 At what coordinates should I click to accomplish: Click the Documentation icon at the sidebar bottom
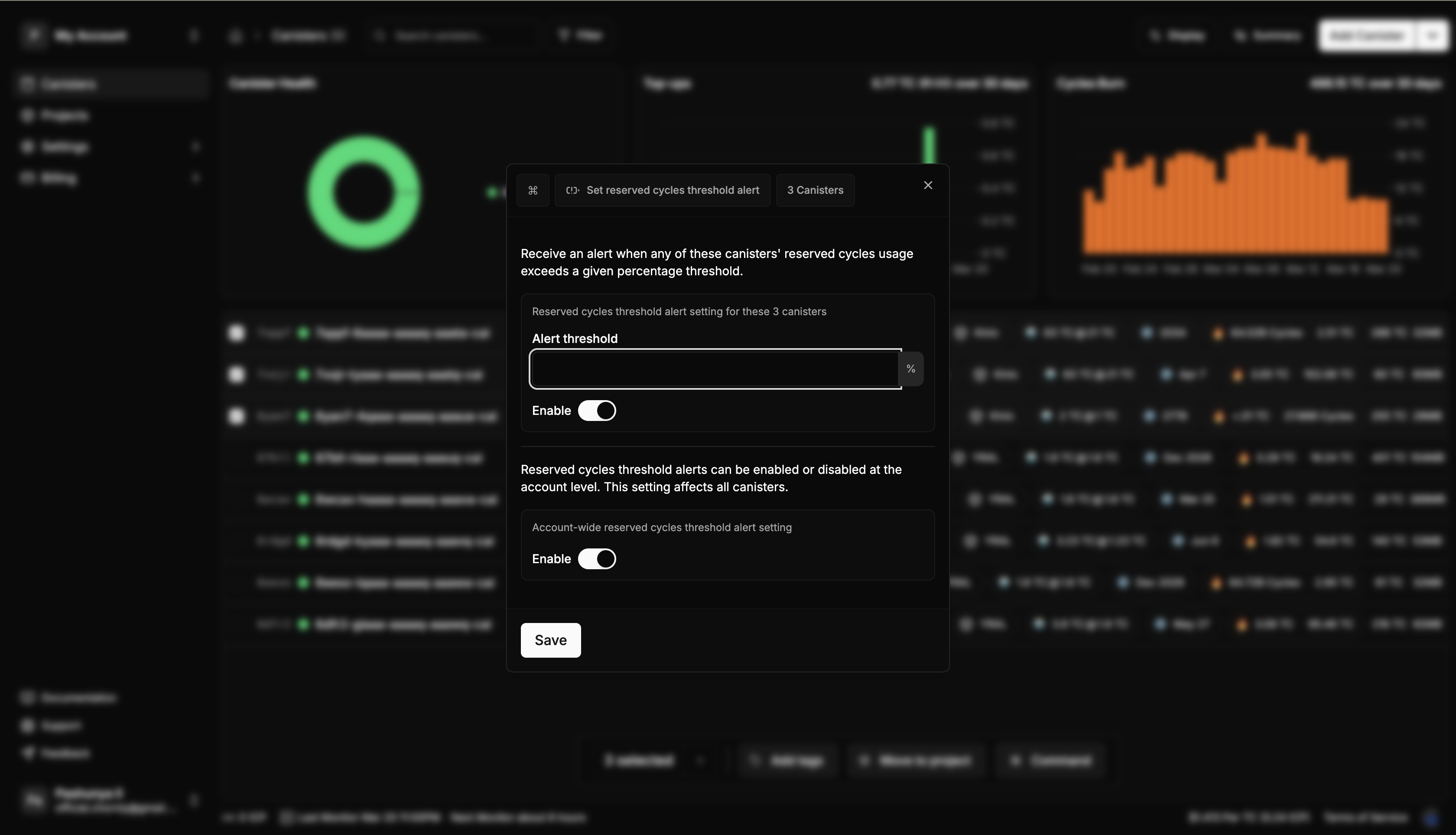click(27, 698)
